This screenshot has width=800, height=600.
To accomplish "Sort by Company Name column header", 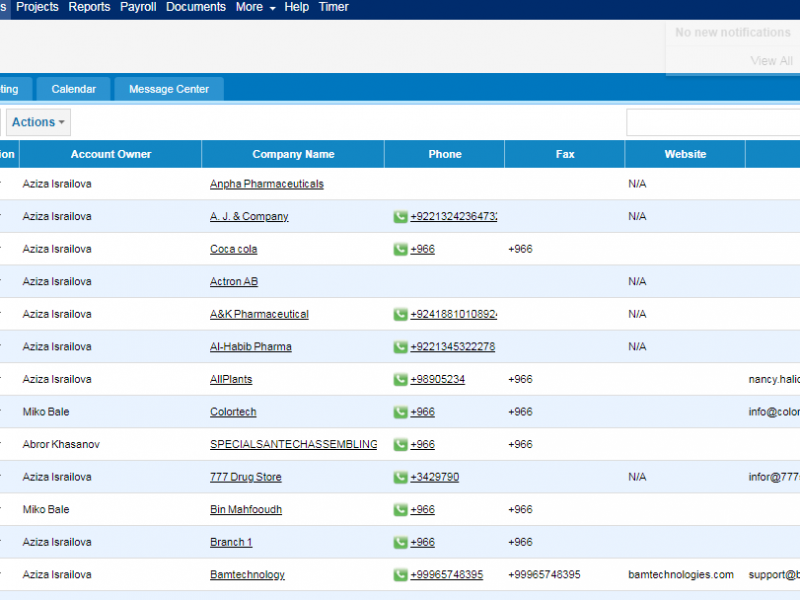I will [x=293, y=154].
